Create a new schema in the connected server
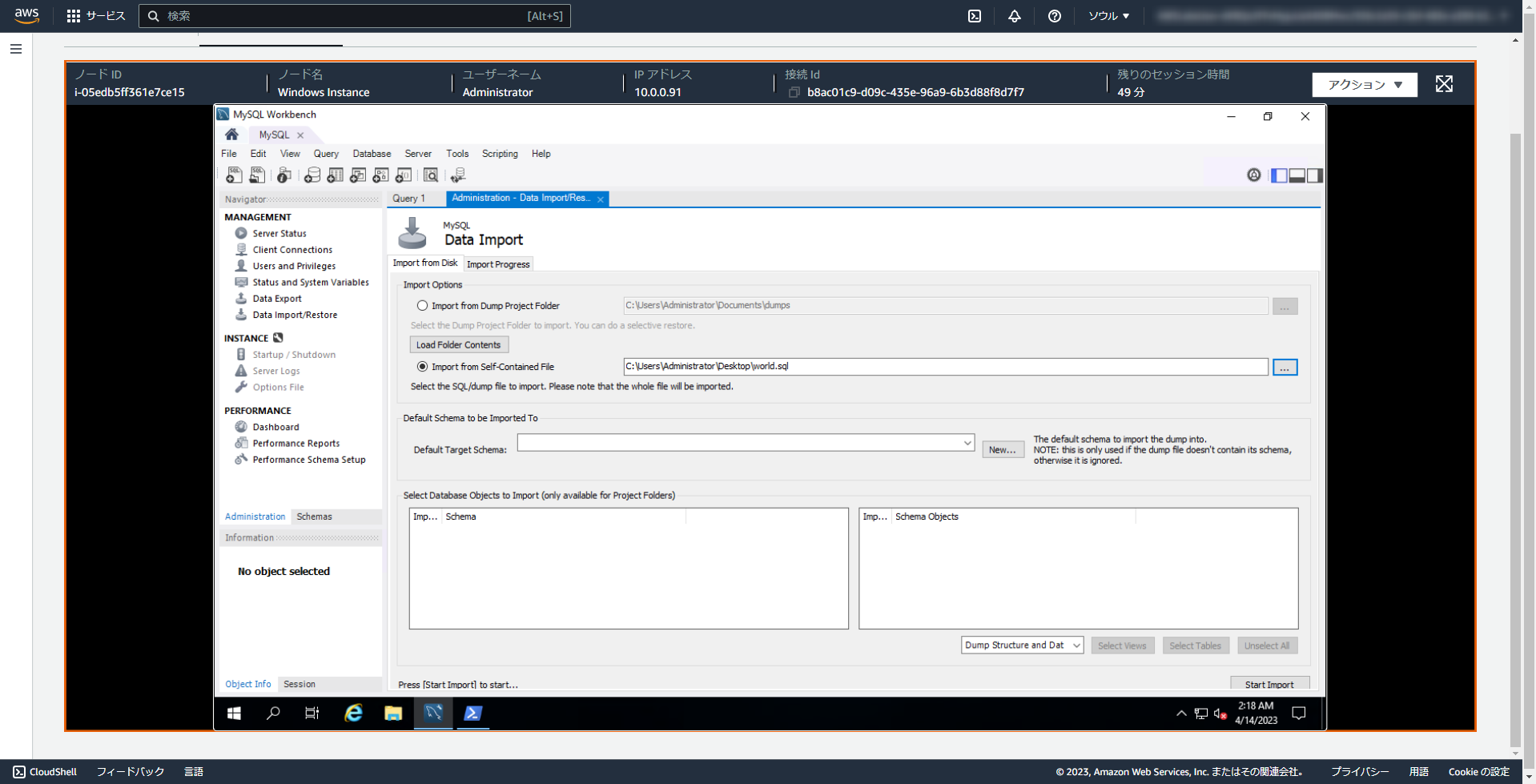Screen dimensions: 1536x784 point(312,175)
